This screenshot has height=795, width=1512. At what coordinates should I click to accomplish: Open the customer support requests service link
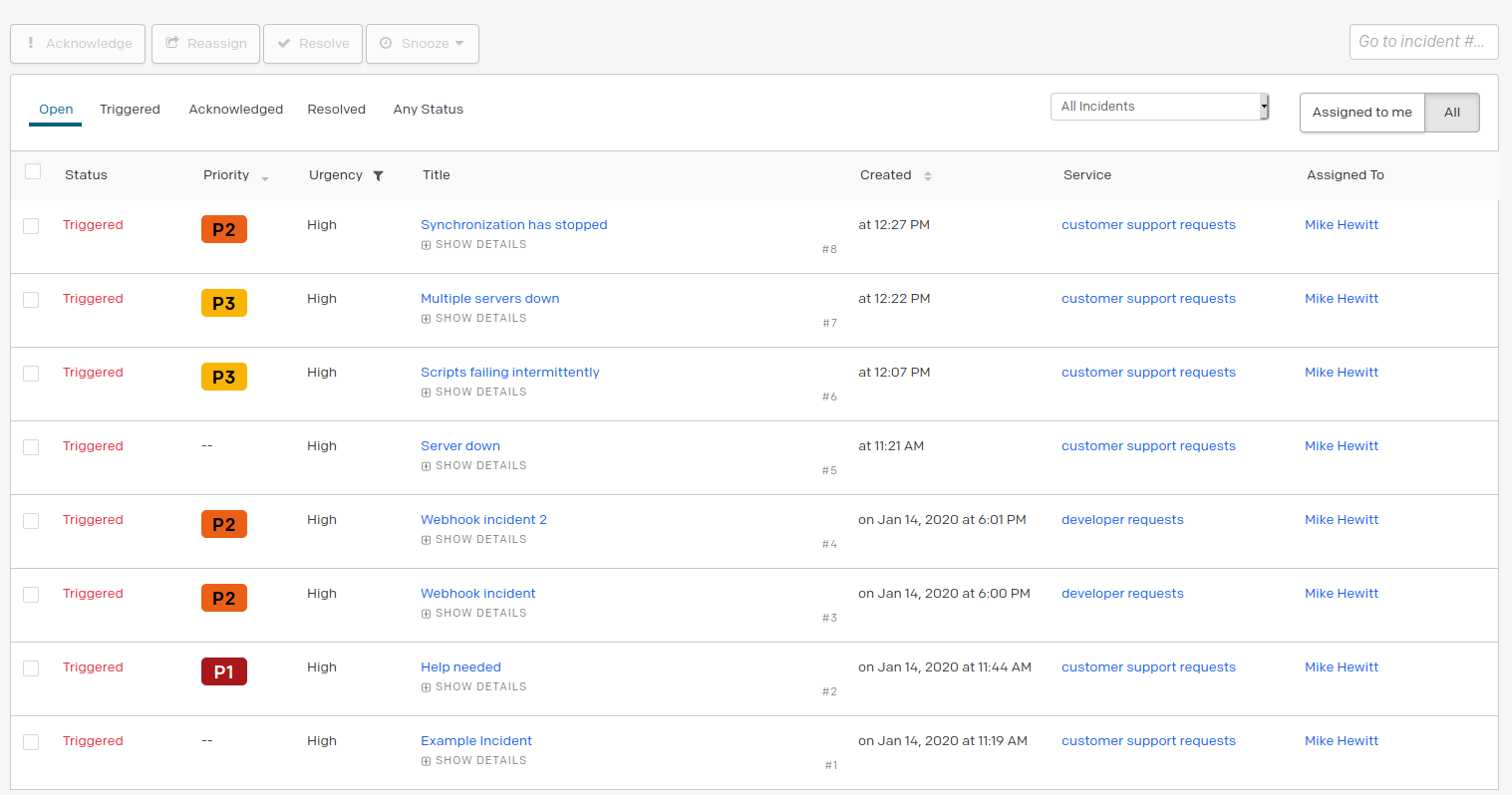[1148, 224]
